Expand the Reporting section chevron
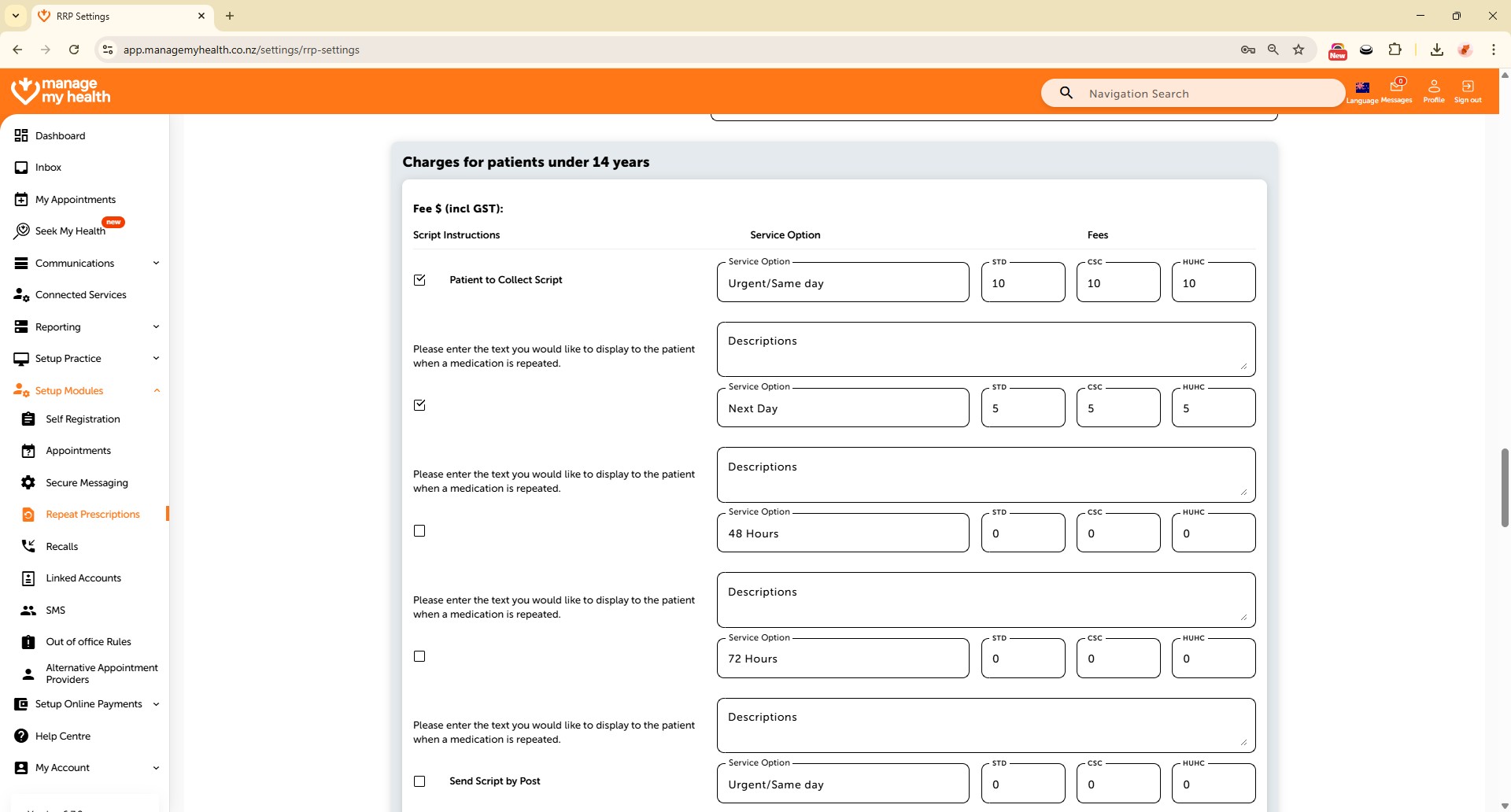Viewport: 1511px width, 812px height. (156, 327)
